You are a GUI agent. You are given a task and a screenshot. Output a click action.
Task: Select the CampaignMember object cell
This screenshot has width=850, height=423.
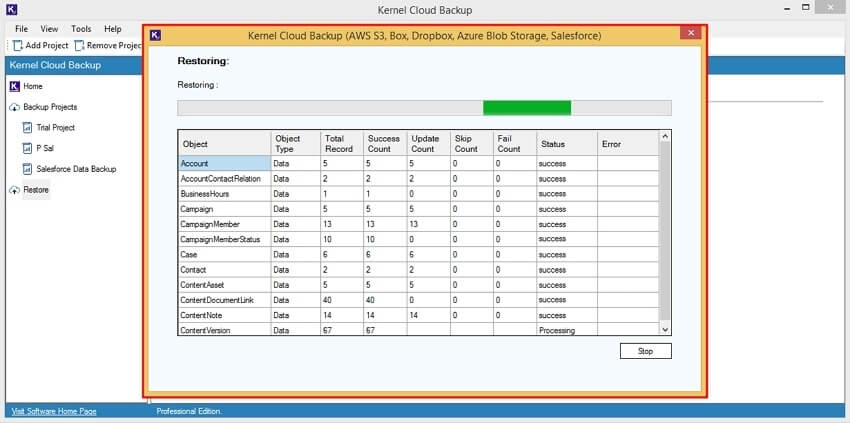224,224
